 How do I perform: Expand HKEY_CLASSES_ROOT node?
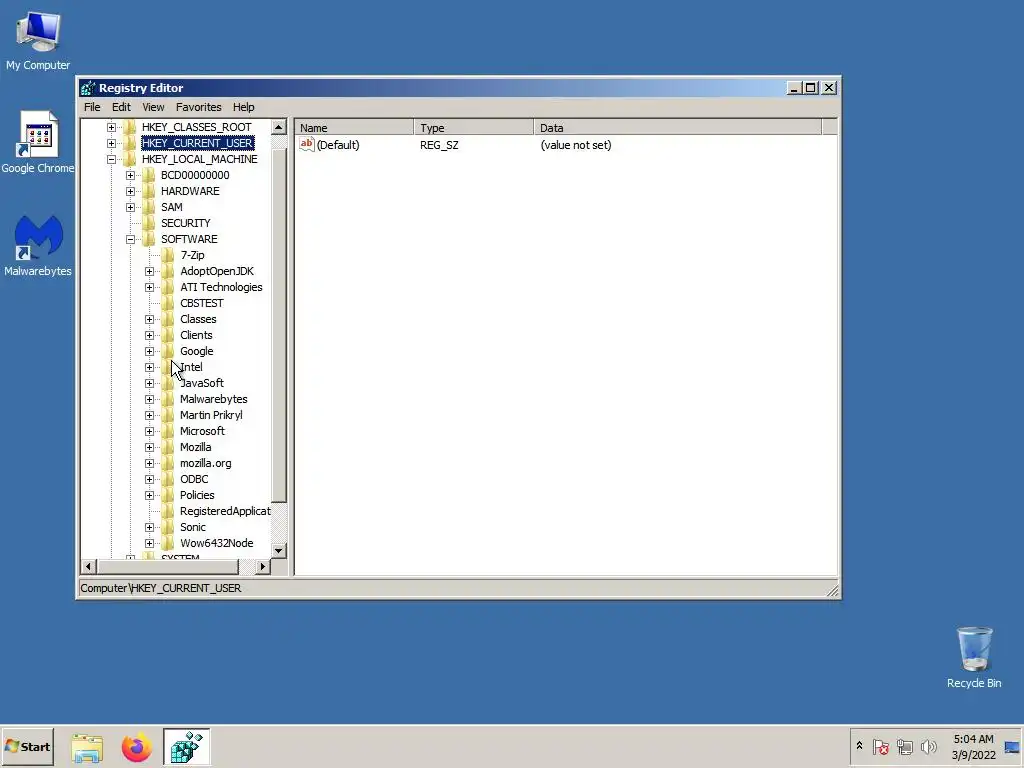coord(111,127)
